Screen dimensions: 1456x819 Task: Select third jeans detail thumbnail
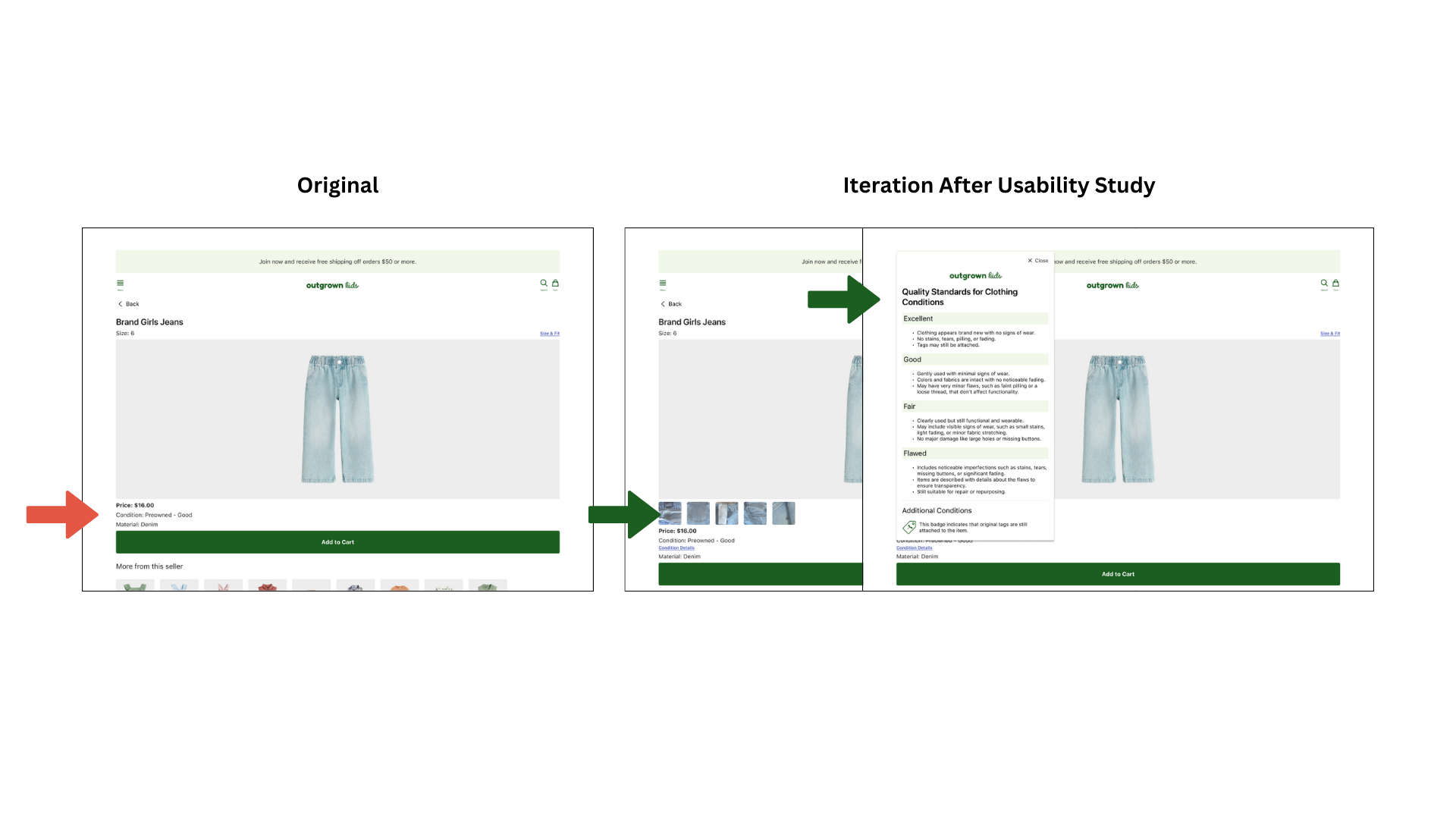point(726,513)
